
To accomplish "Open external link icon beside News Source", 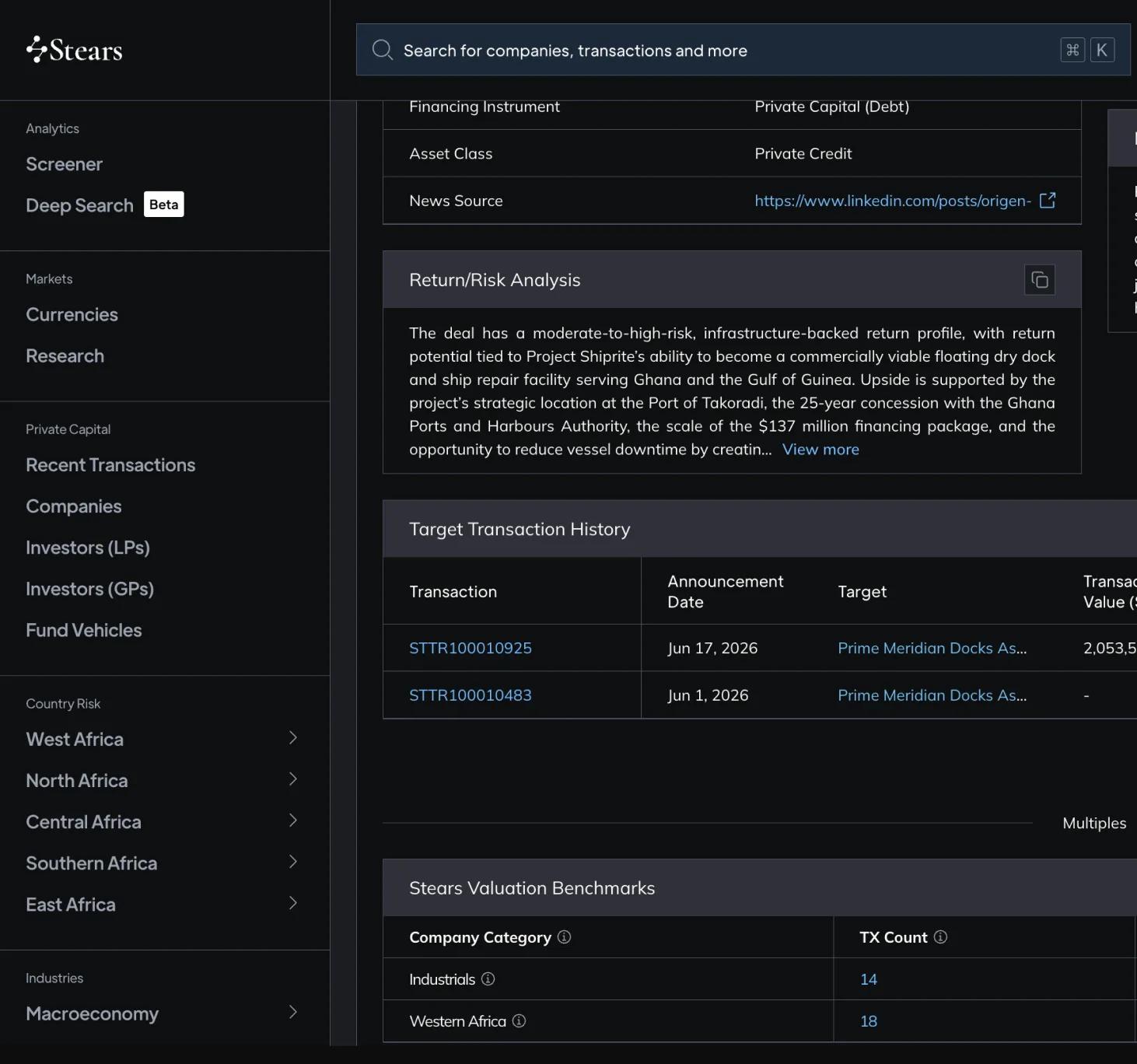I will 1048,201.
